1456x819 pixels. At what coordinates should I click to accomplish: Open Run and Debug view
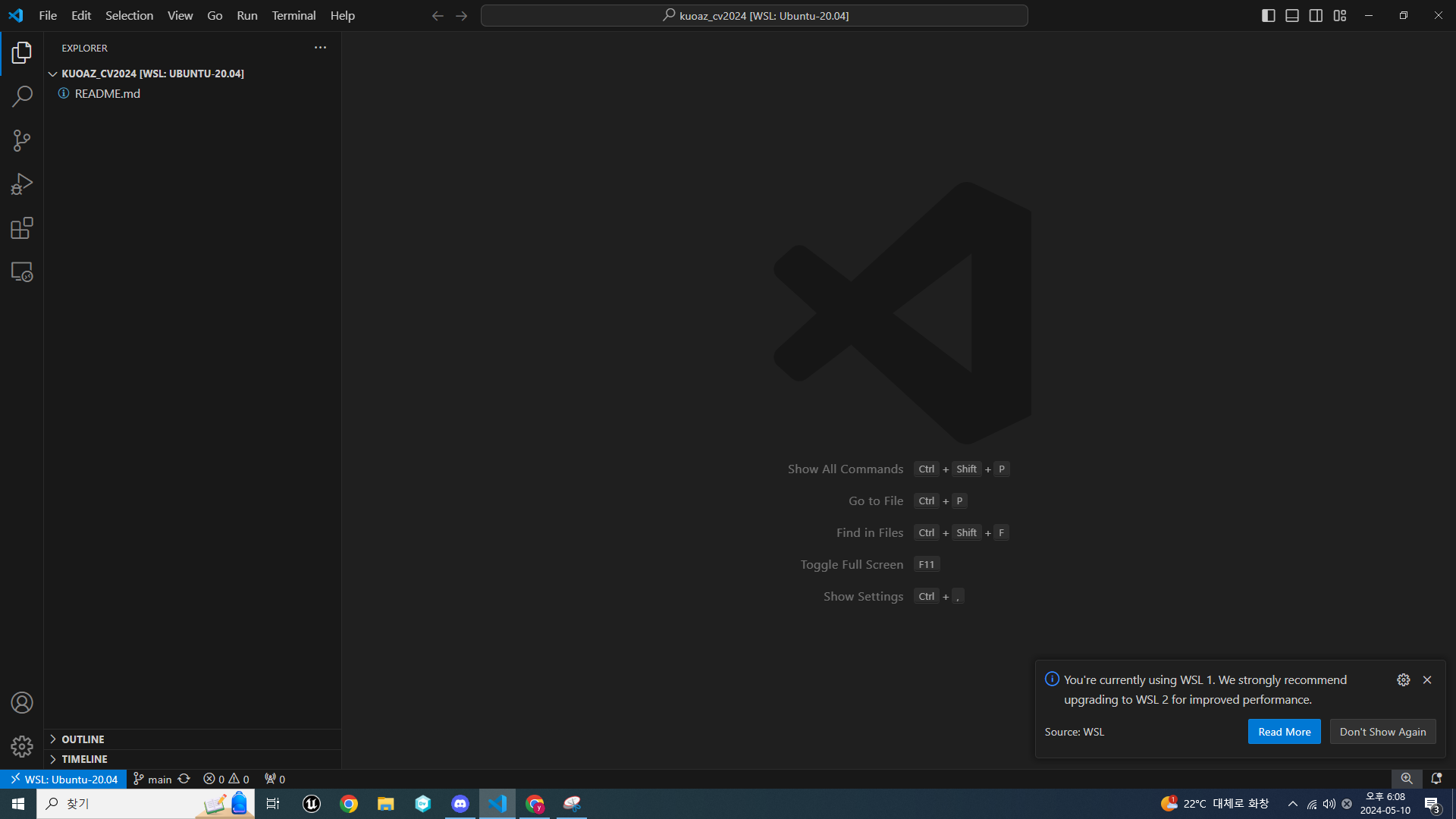tap(22, 184)
